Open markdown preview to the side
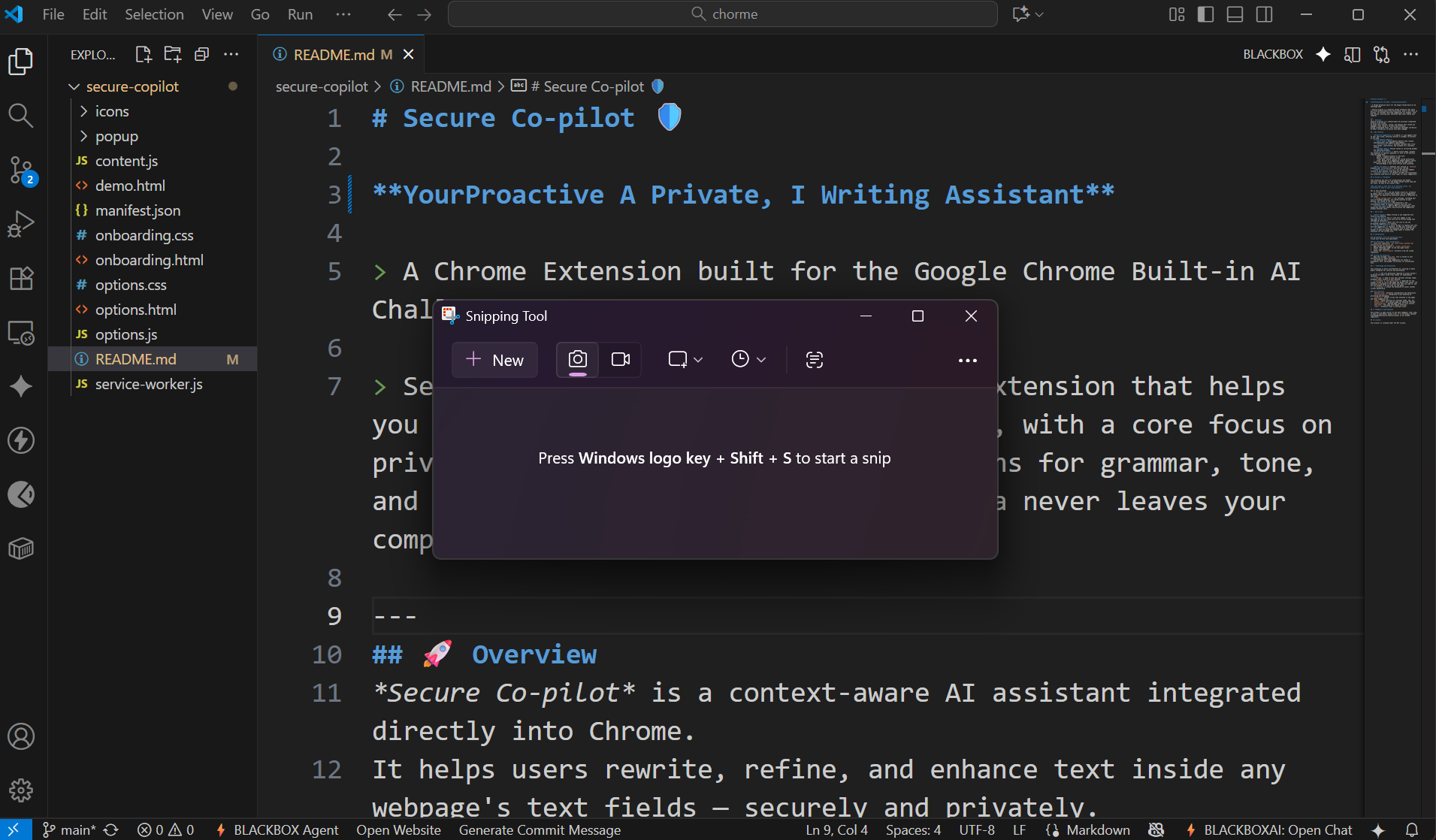Viewport: 1436px width, 840px height. (1353, 54)
